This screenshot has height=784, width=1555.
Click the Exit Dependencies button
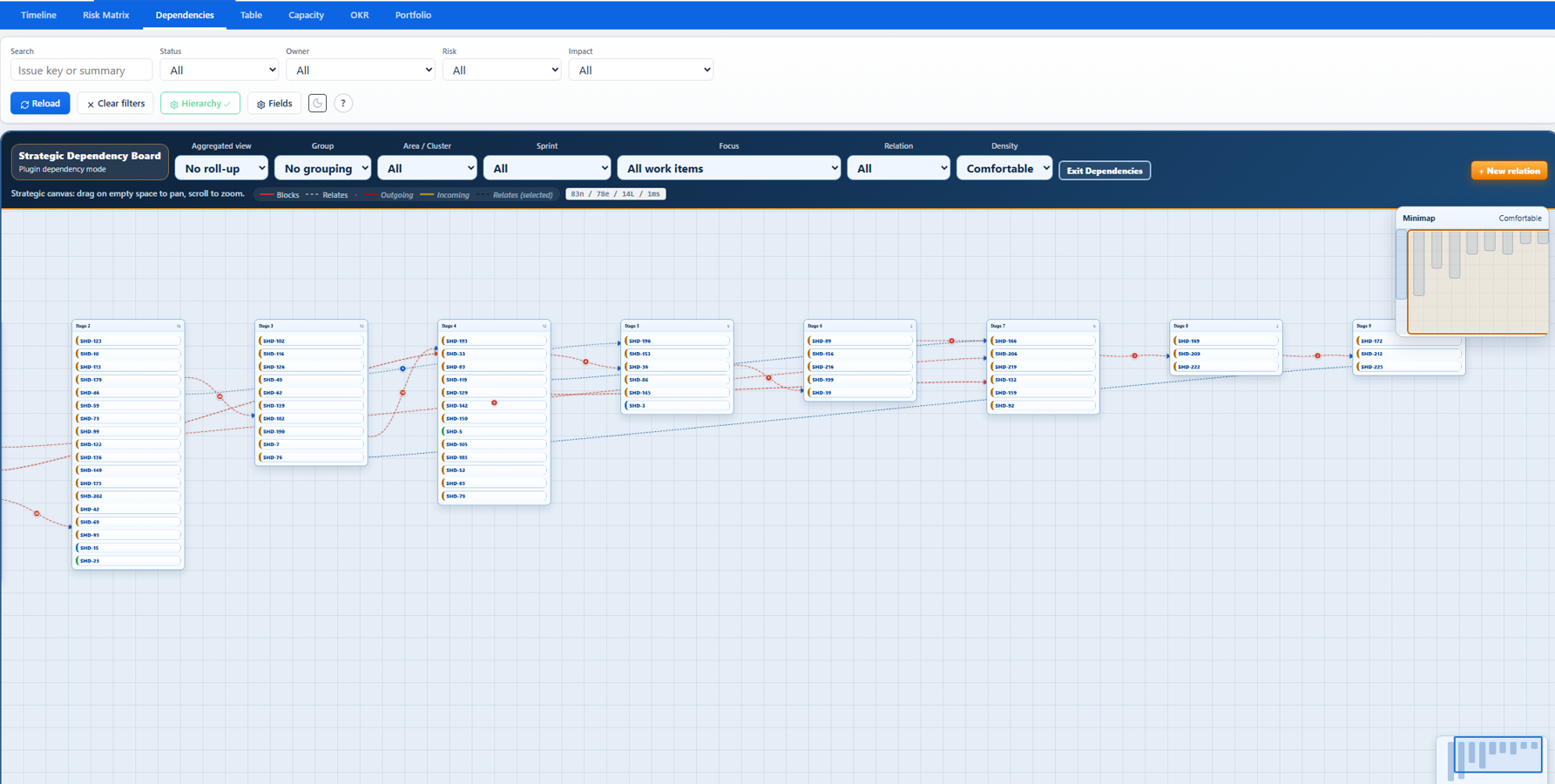1105,171
